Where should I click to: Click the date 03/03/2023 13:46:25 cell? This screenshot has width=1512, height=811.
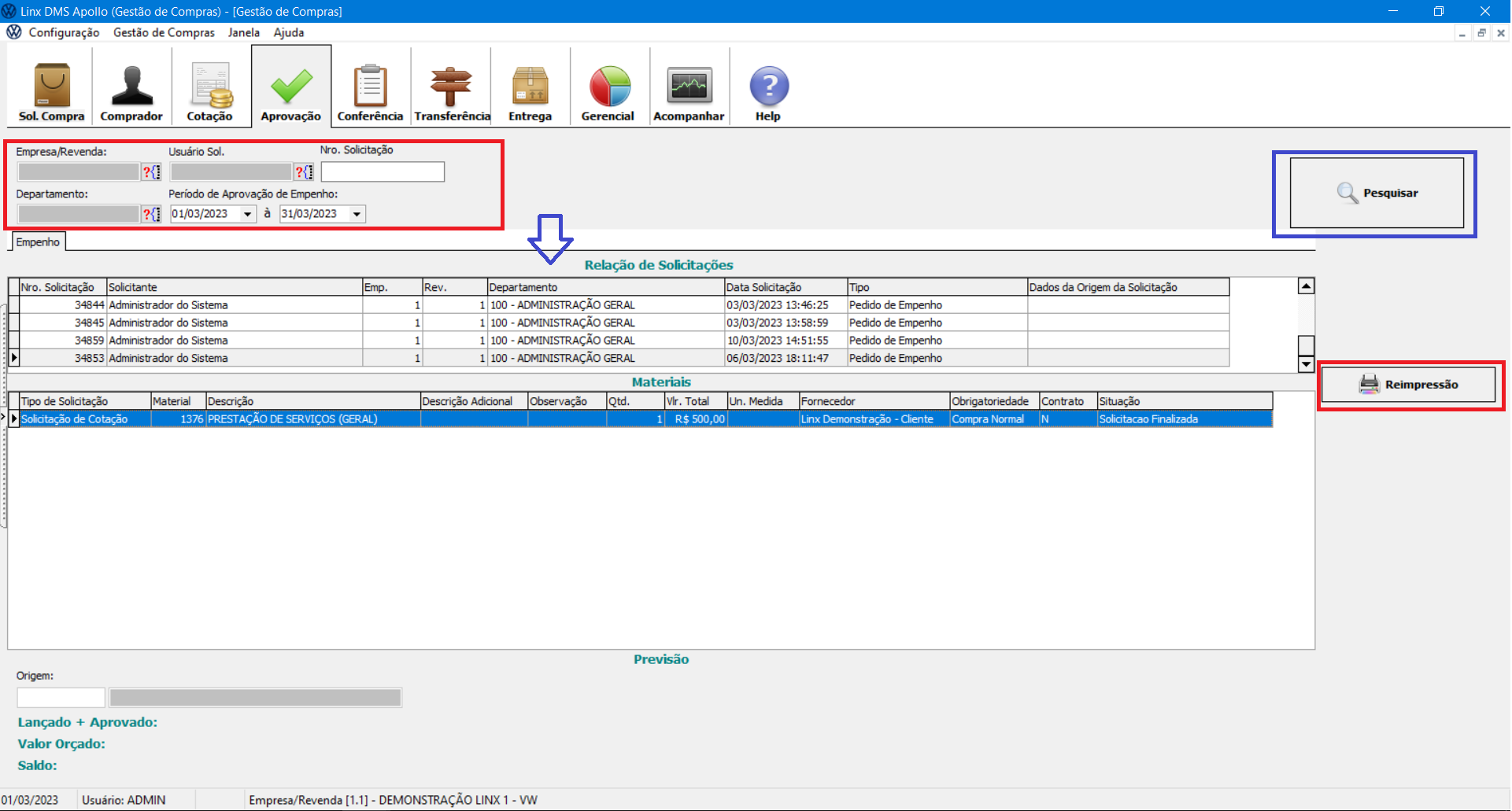[x=786, y=305]
